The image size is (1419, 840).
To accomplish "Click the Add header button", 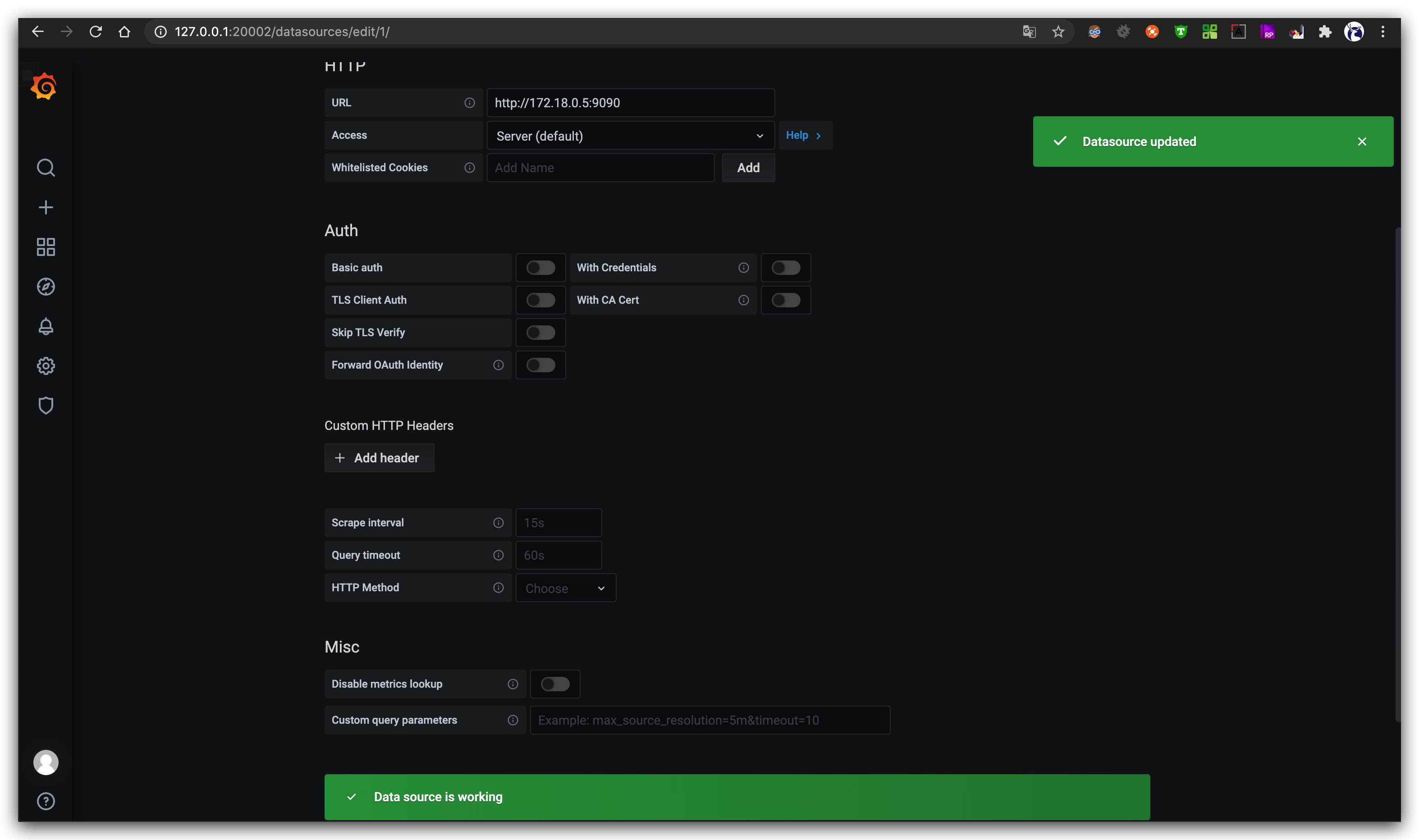I will [379, 458].
